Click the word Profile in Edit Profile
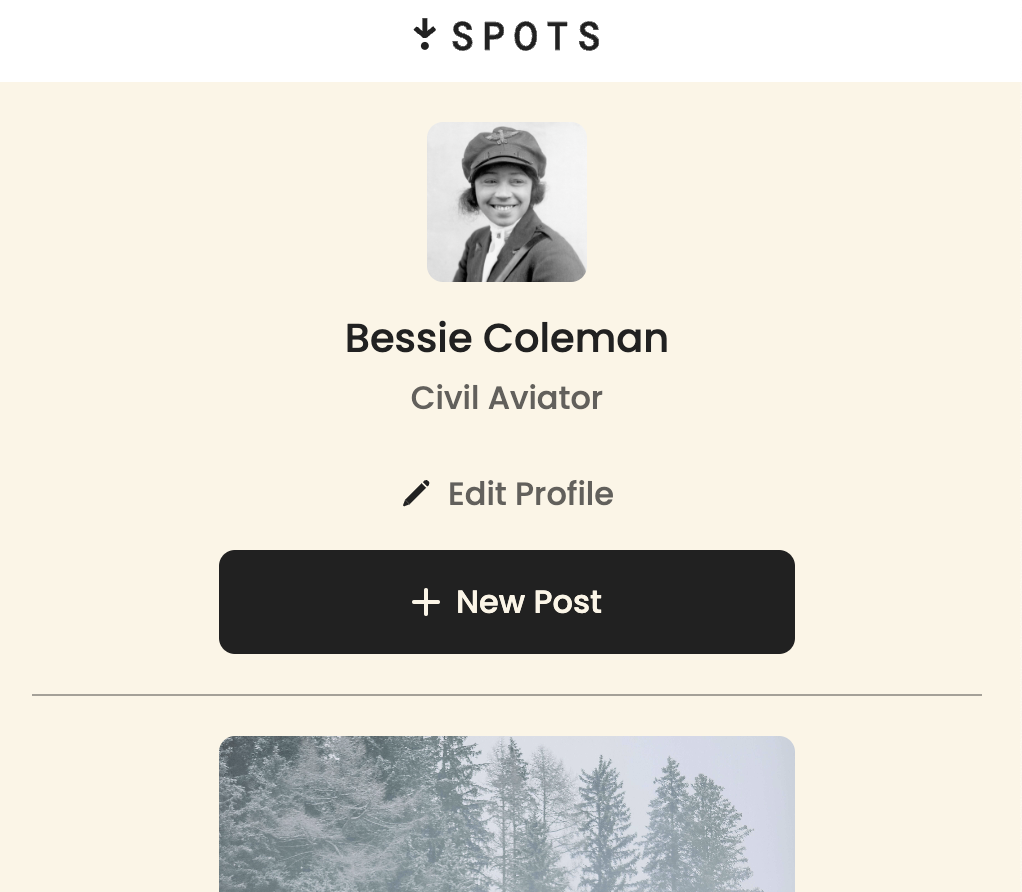Viewport: 1022px width, 892px height. (564, 494)
